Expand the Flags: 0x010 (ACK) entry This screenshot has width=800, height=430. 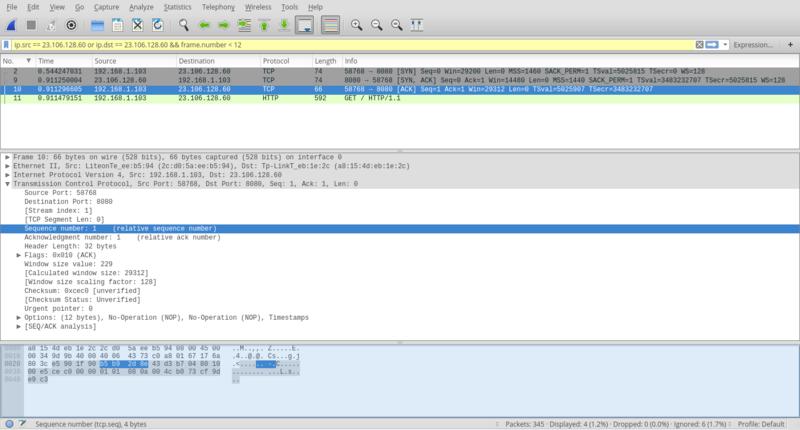pos(18,255)
